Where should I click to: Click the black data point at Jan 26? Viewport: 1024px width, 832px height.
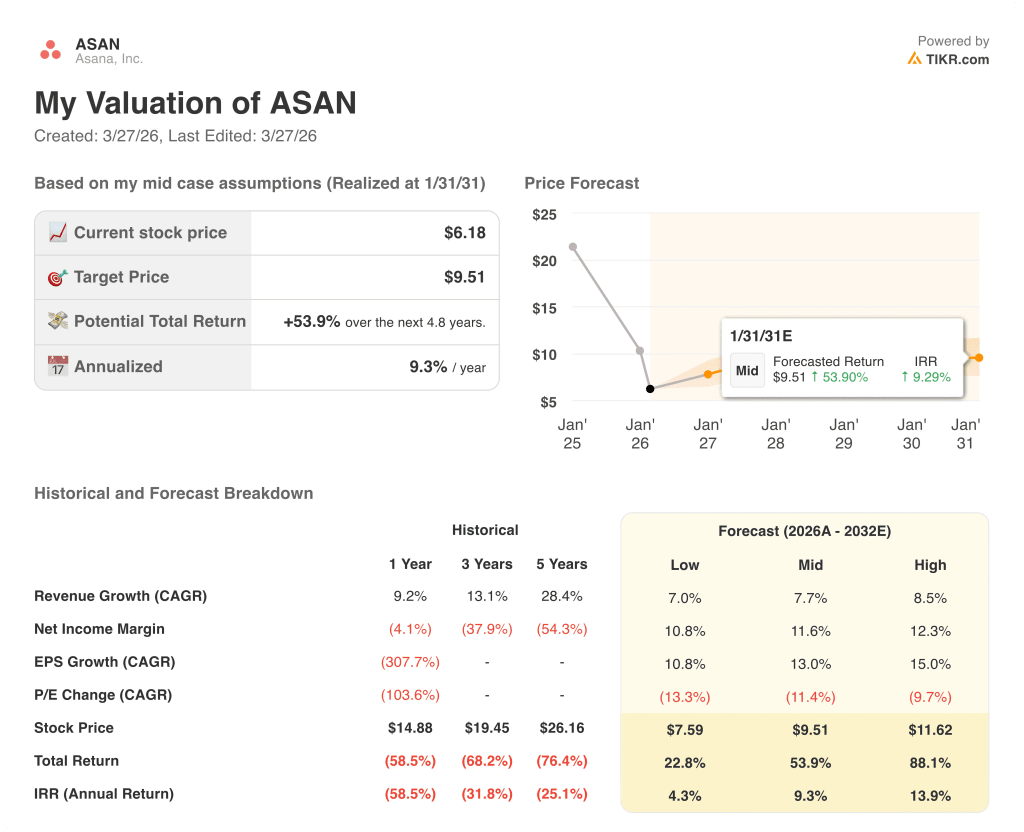(x=650, y=389)
